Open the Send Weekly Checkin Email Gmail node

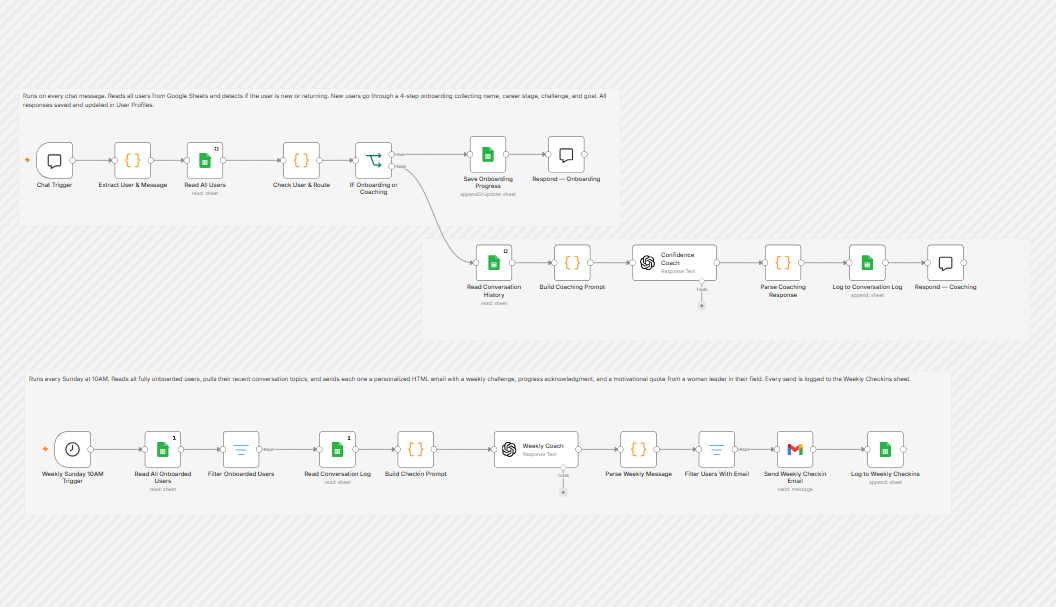(795, 449)
